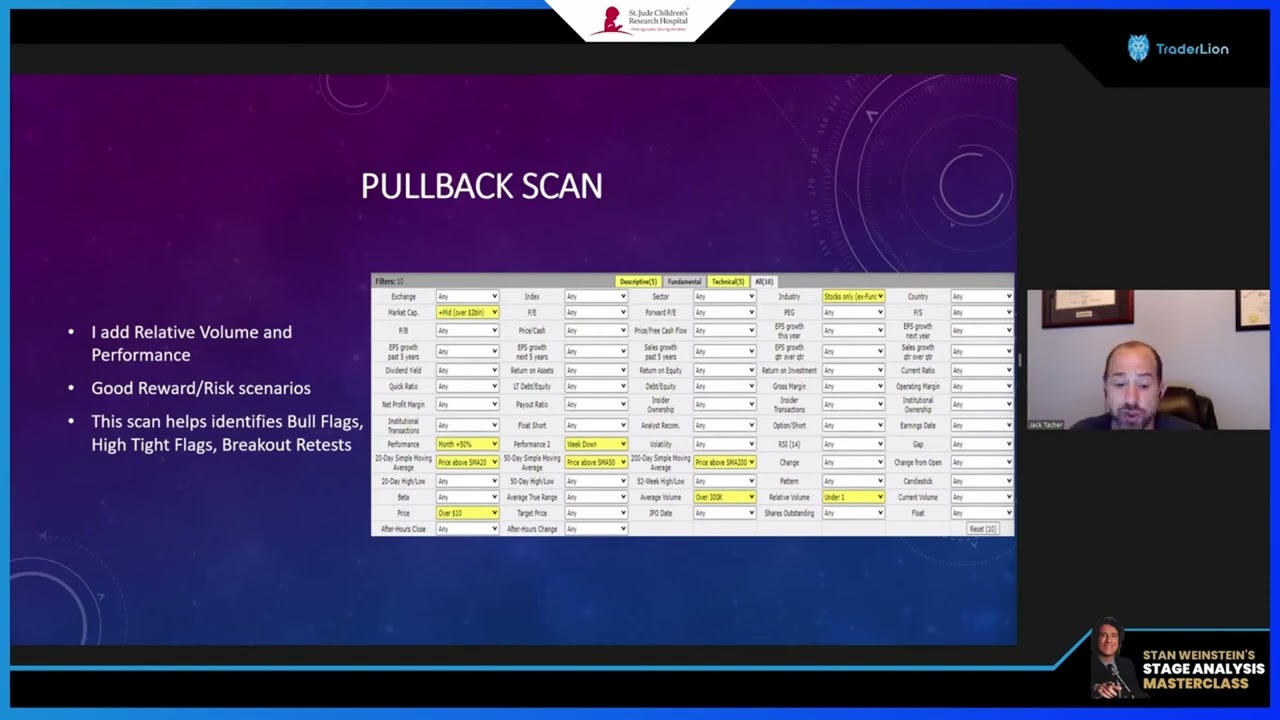Open the Average Volume dropdown showing Over 300K
The width and height of the screenshot is (1280, 720).
click(725, 497)
